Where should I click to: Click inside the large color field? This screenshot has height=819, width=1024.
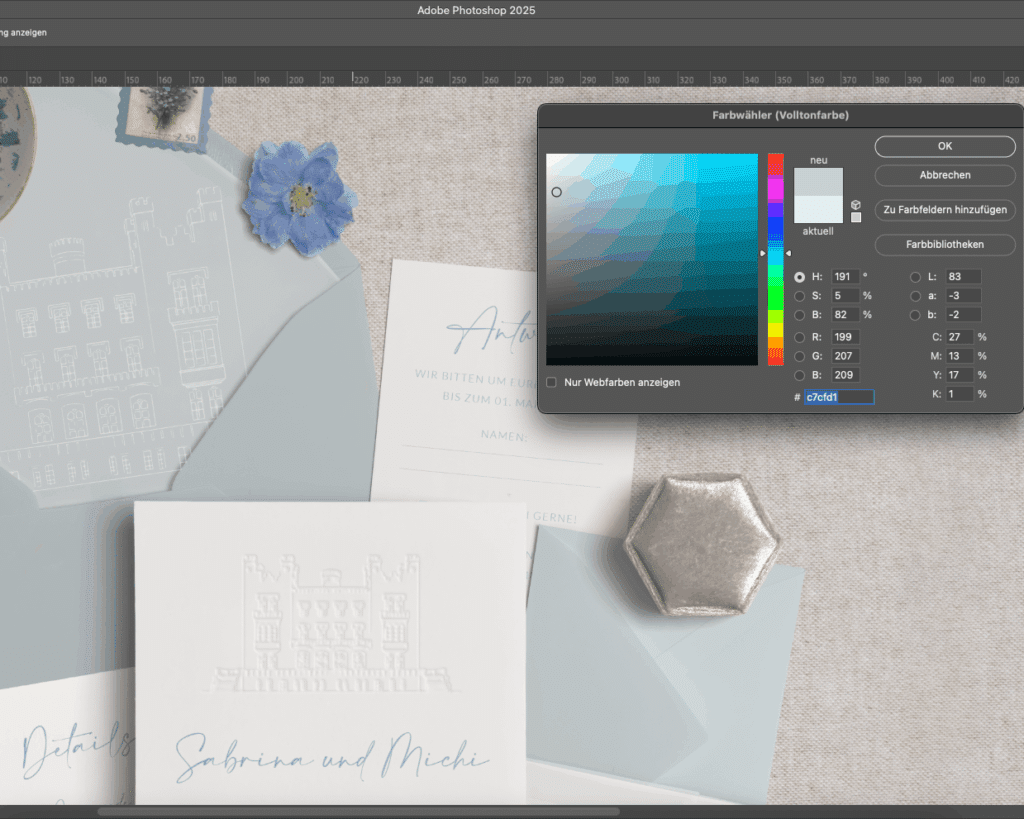point(652,259)
